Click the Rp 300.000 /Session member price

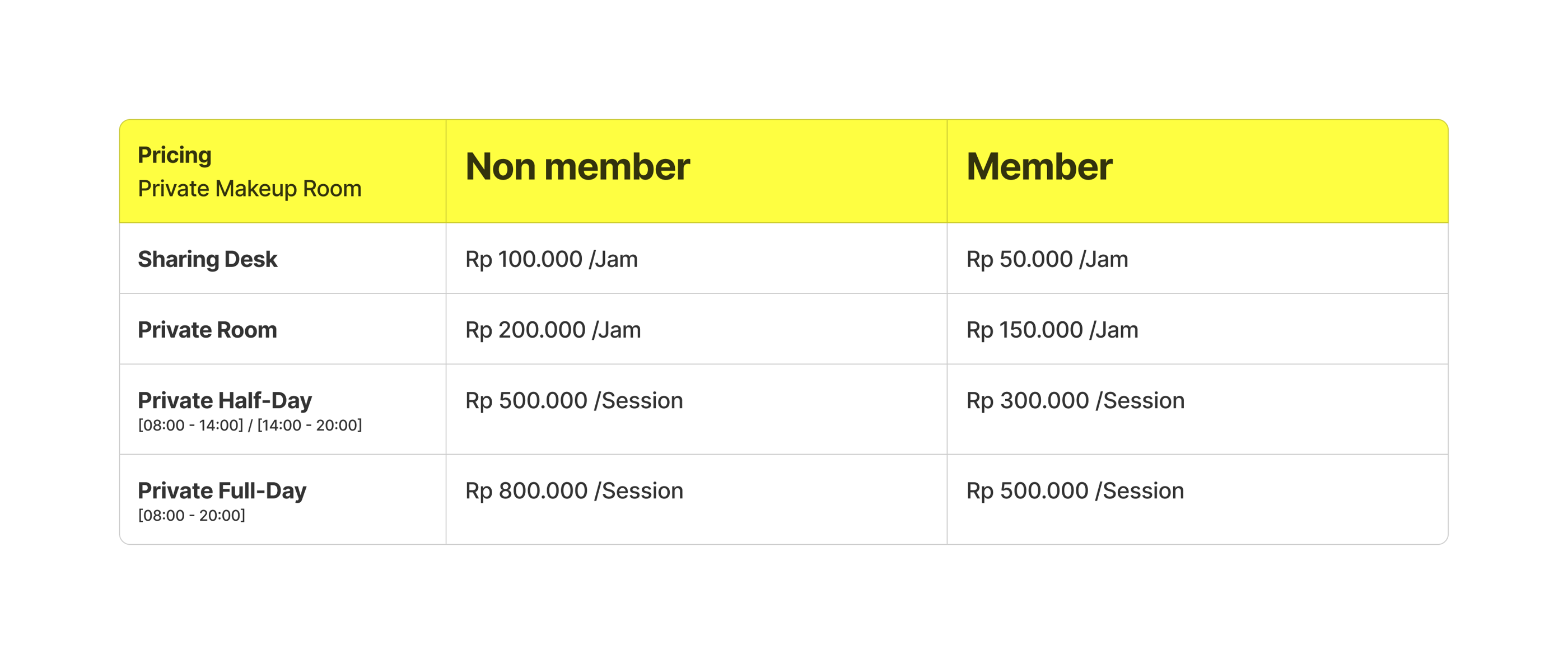[x=1075, y=400]
